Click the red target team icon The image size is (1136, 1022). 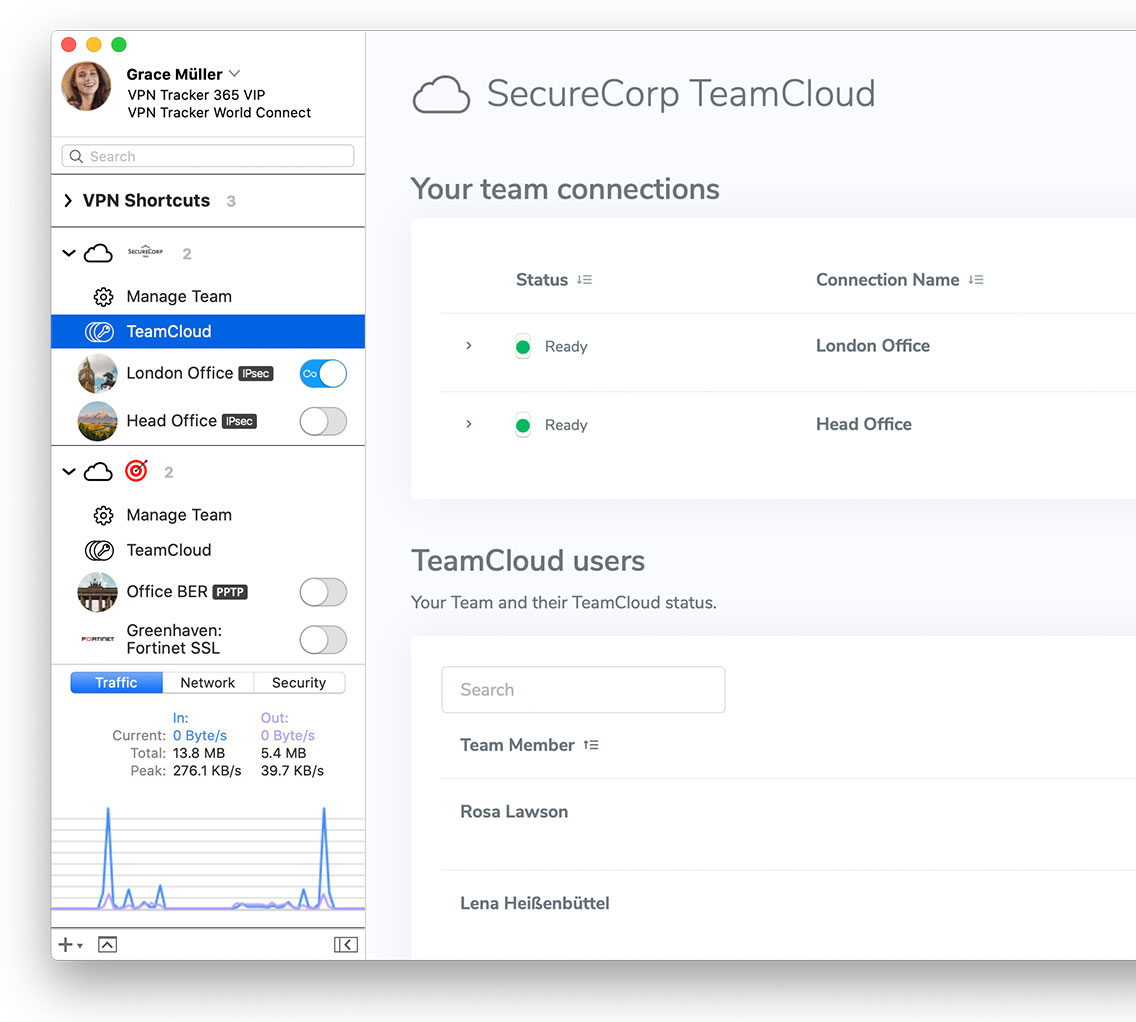pyautogui.click(x=136, y=471)
